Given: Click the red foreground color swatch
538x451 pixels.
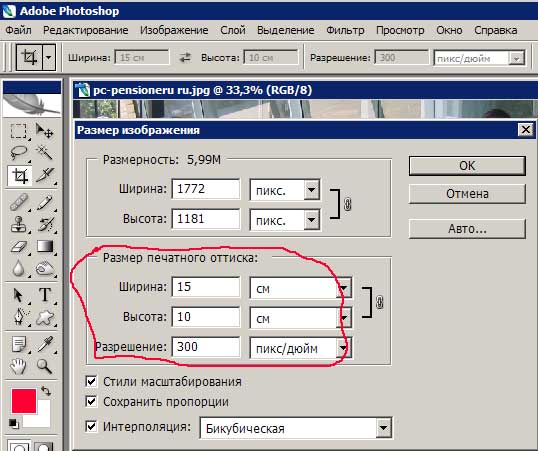Looking at the screenshot, I should click(24, 401).
